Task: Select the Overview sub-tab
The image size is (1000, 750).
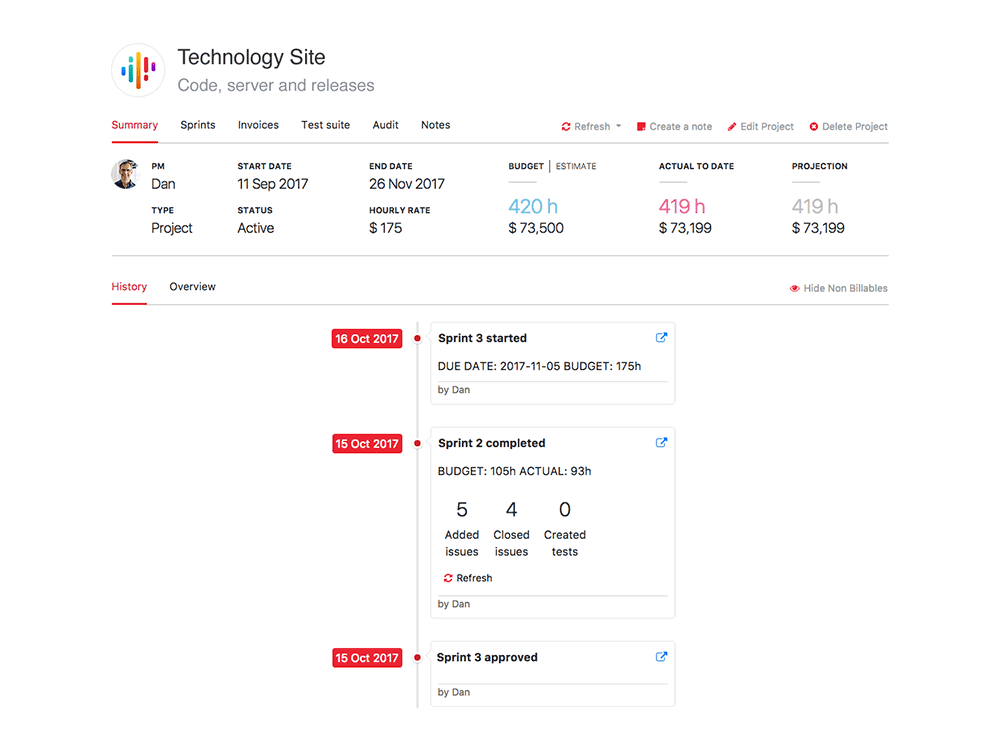Action: point(192,286)
